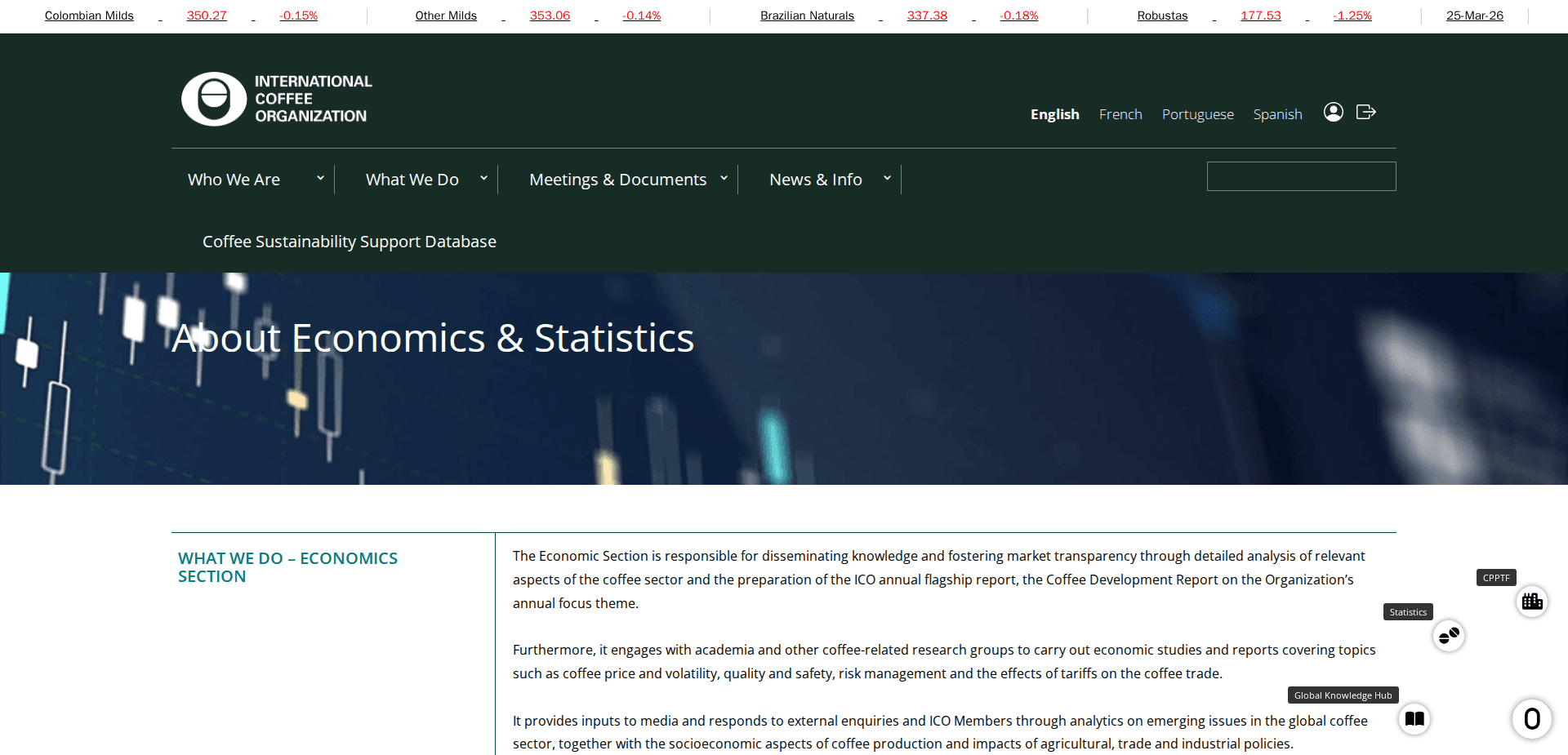Open the CPPTF building icon

click(x=1532, y=602)
